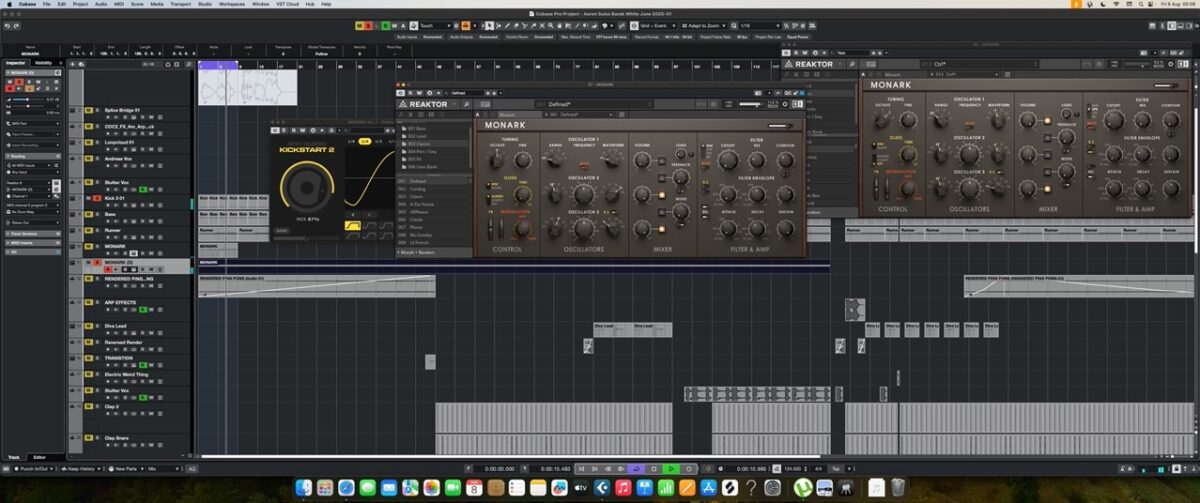This screenshot has height=503, width=1200.
Task: Click the Reaktor logo in front window
Action: (x=423, y=104)
